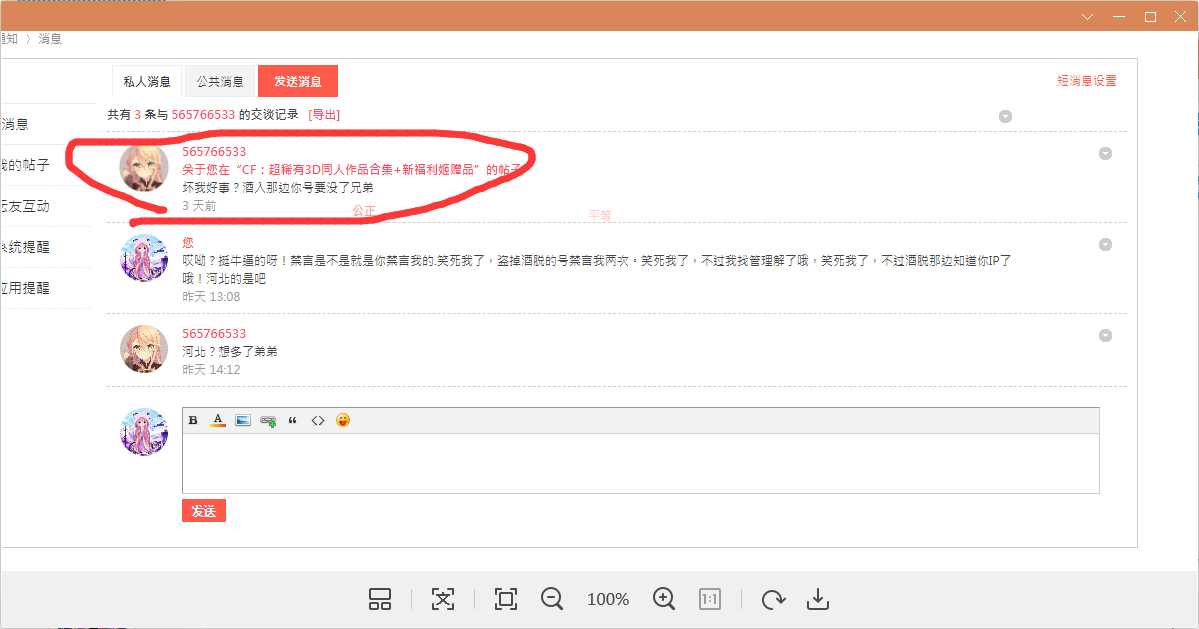This screenshot has width=1199, height=629.
Task: Click the 您 sender name of the second message
Action: coord(188,242)
